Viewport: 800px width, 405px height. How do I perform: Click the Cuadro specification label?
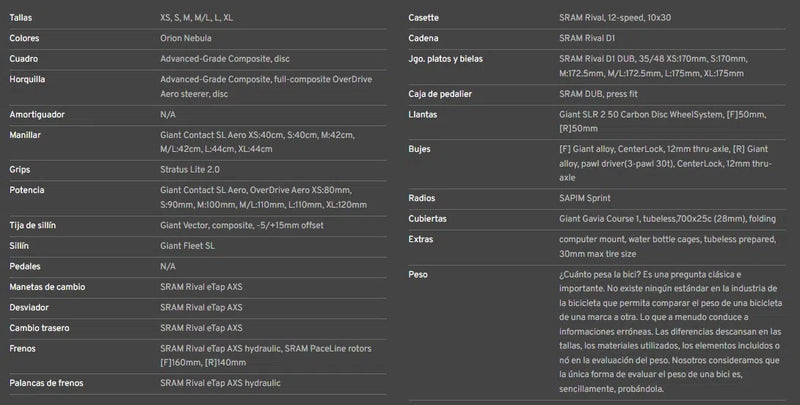pyautogui.click(x=23, y=59)
